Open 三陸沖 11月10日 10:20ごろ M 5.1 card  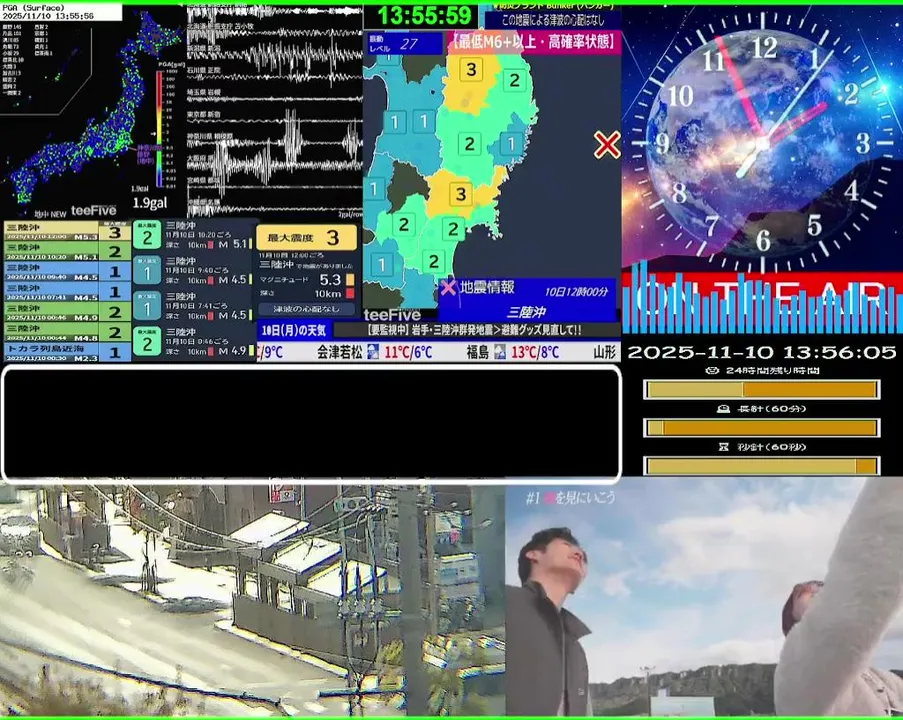(194, 235)
